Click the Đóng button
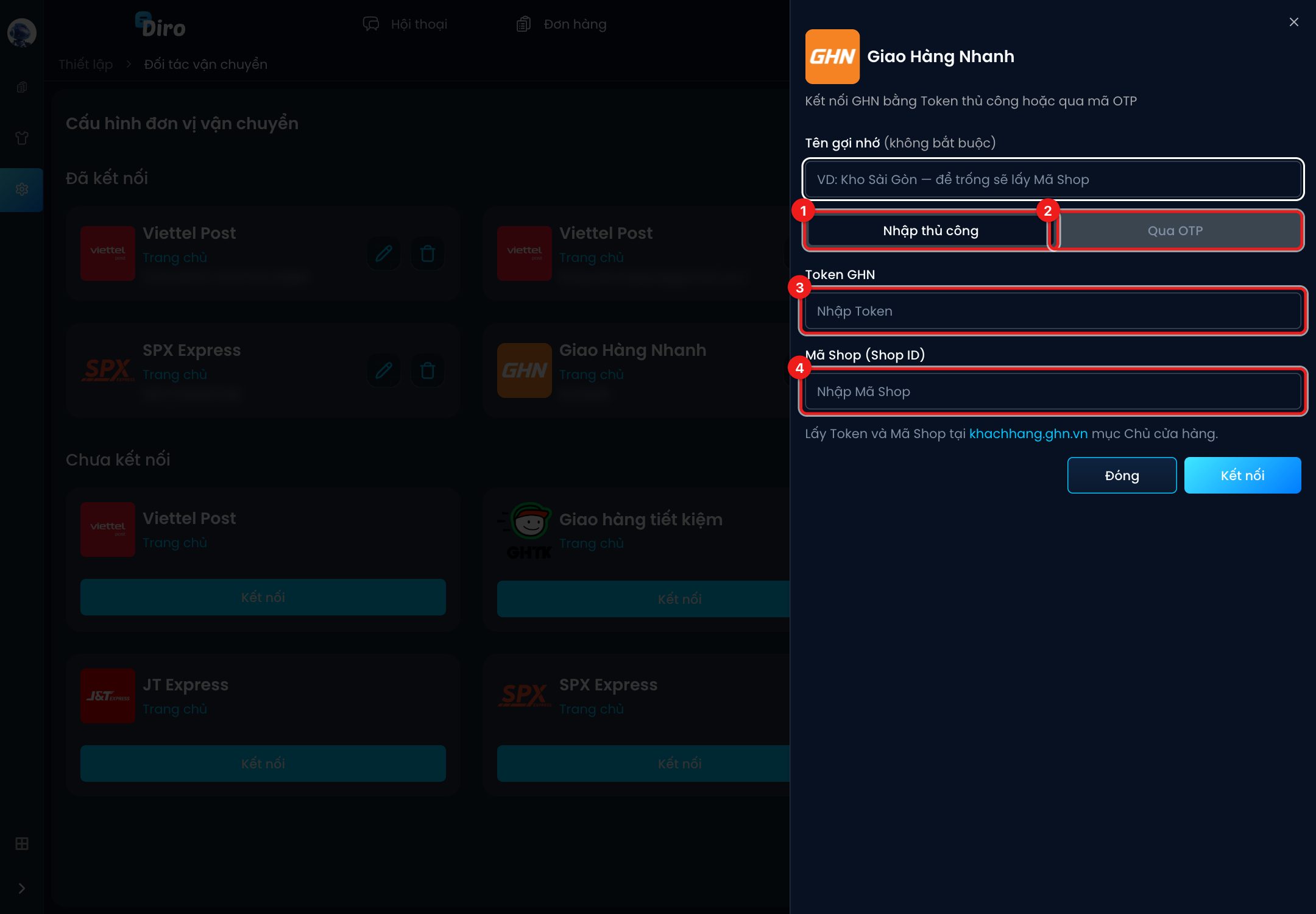The width and height of the screenshot is (1316, 914). pos(1122,475)
